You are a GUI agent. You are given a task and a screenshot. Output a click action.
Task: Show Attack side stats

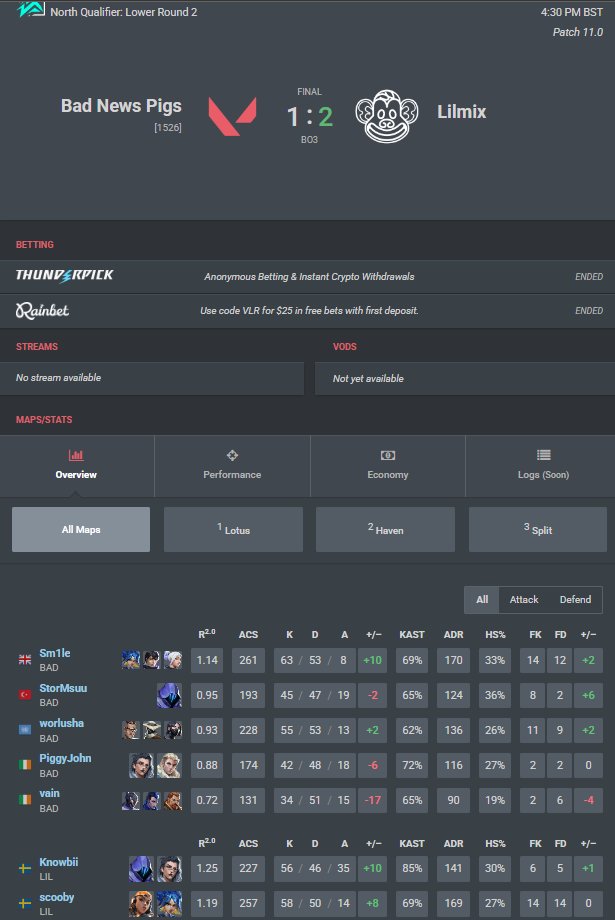pyautogui.click(x=523, y=600)
